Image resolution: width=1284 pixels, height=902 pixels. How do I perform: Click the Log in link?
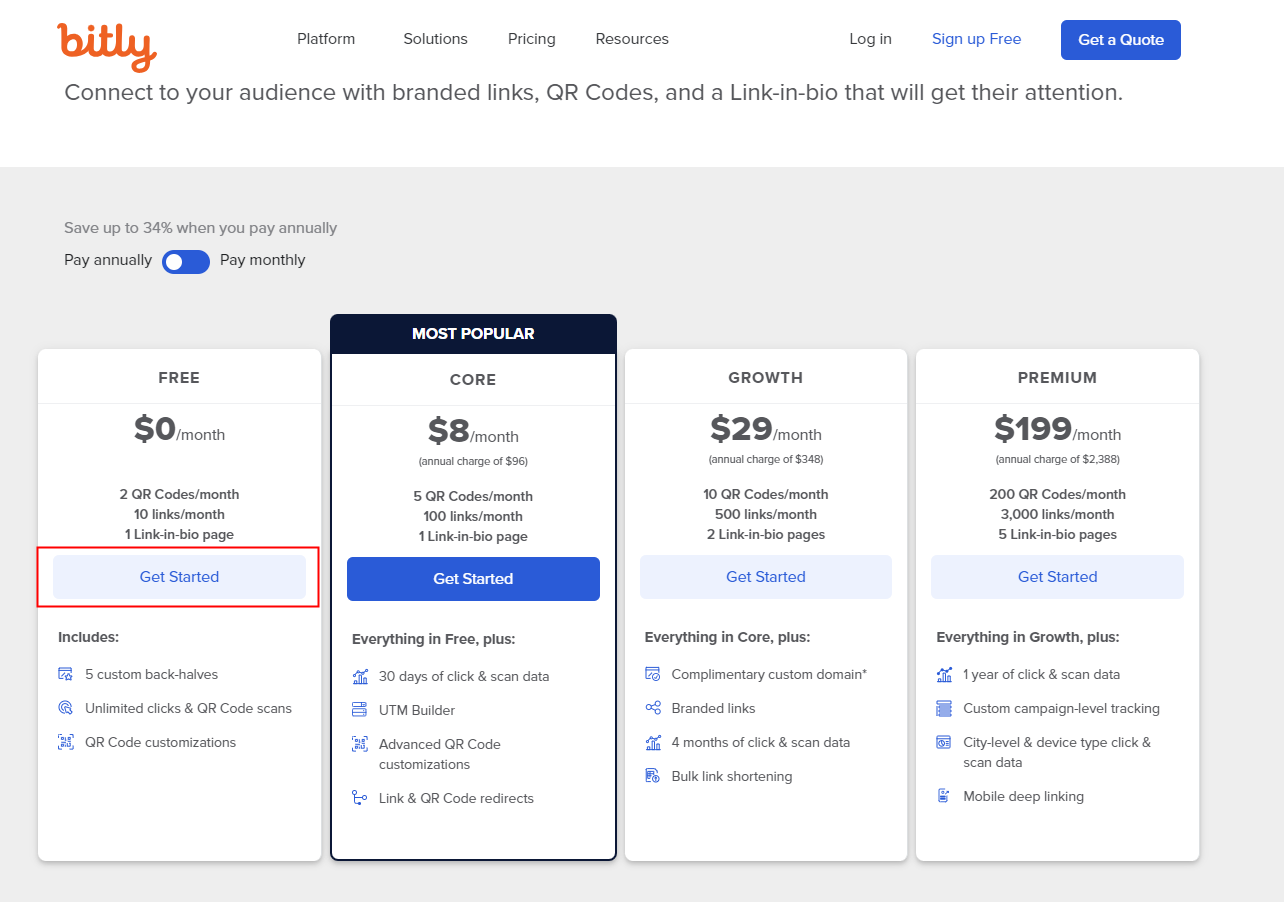(x=870, y=39)
